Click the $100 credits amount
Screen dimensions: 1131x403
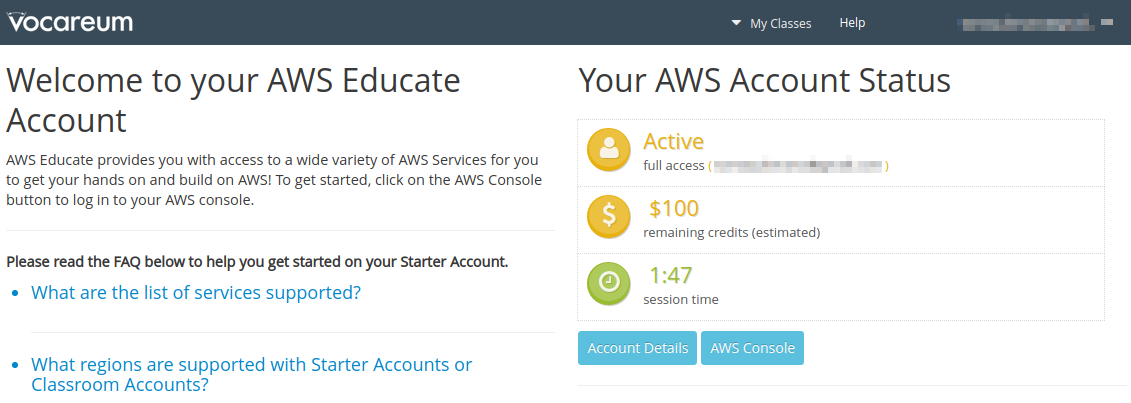pyautogui.click(x=674, y=209)
